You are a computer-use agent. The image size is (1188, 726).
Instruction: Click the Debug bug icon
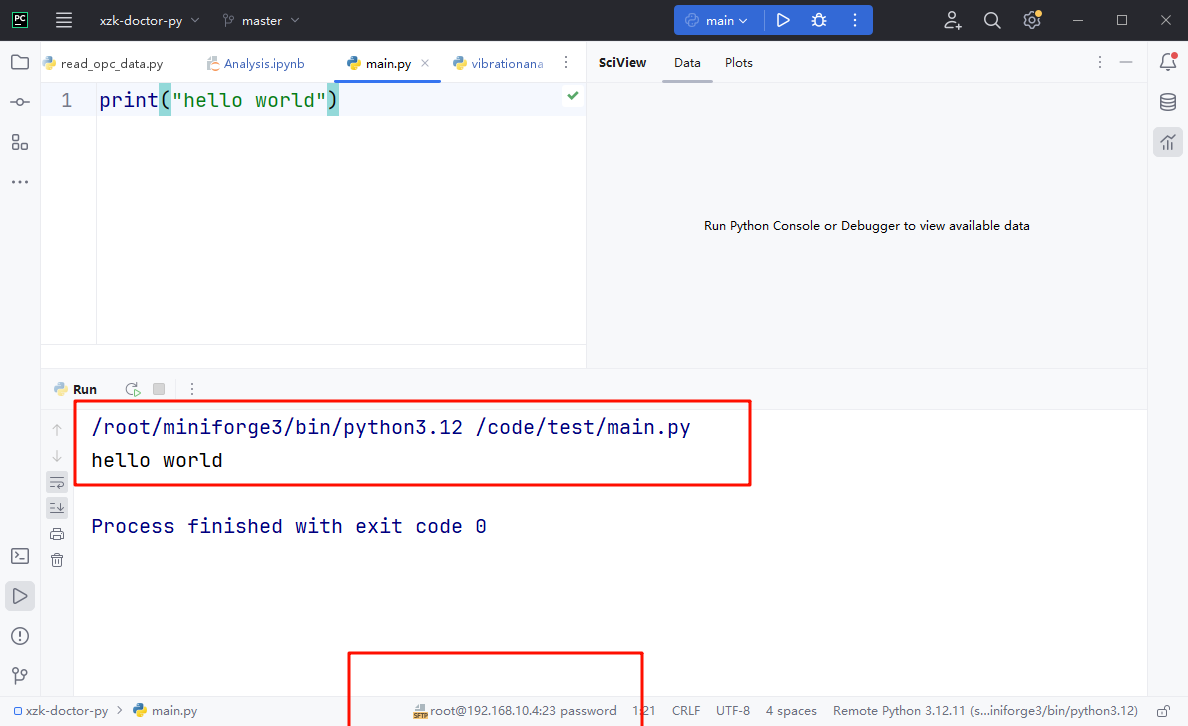tap(819, 20)
